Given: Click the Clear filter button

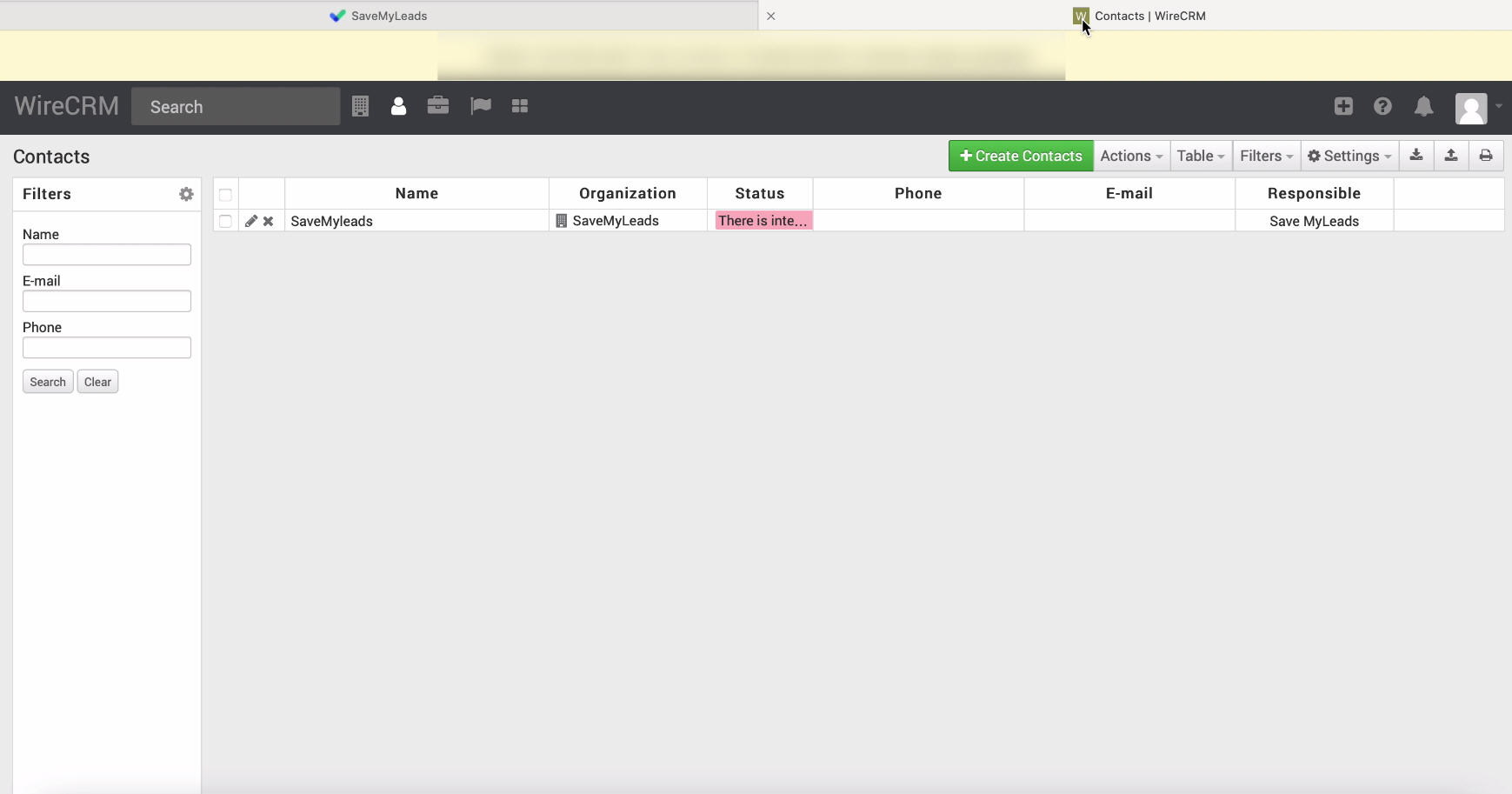Looking at the screenshot, I should click(x=97, y=382).
